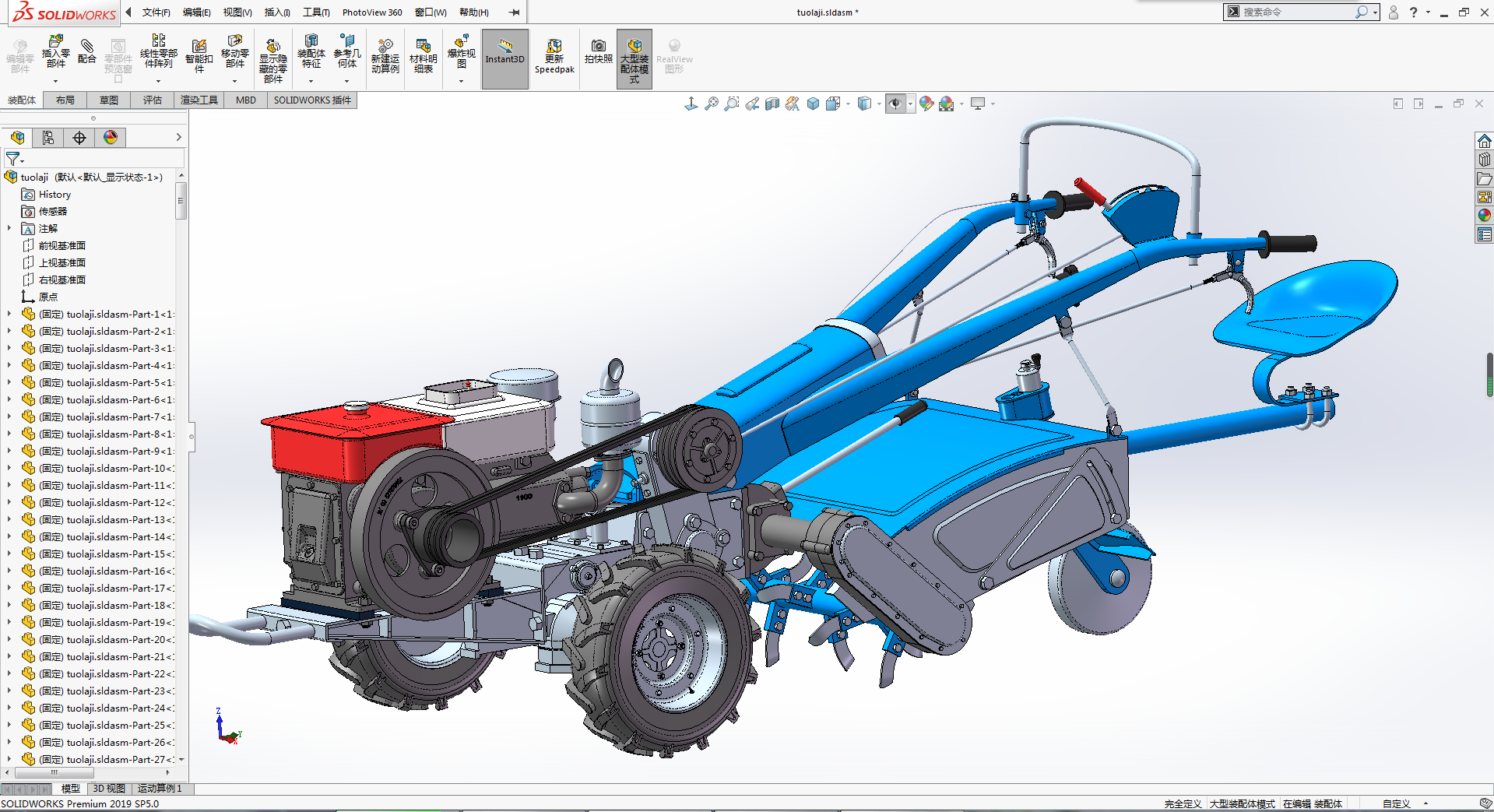Expand the 注解 (Annotations) tree node
1494x812 pixels.
pyautogui.click(x=9, y=229)
